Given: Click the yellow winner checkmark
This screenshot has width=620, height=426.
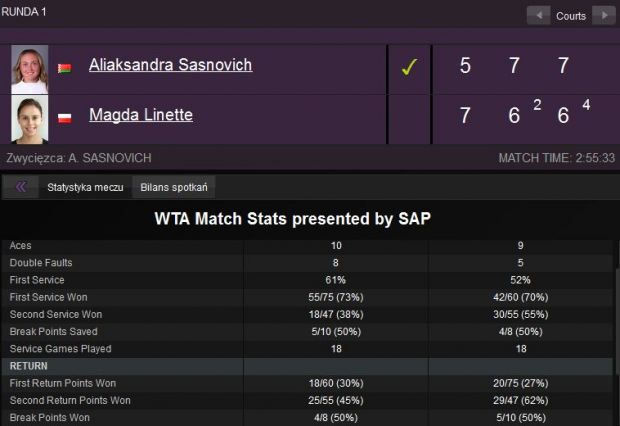Looking at the screenshot, I should pos(409,67).
